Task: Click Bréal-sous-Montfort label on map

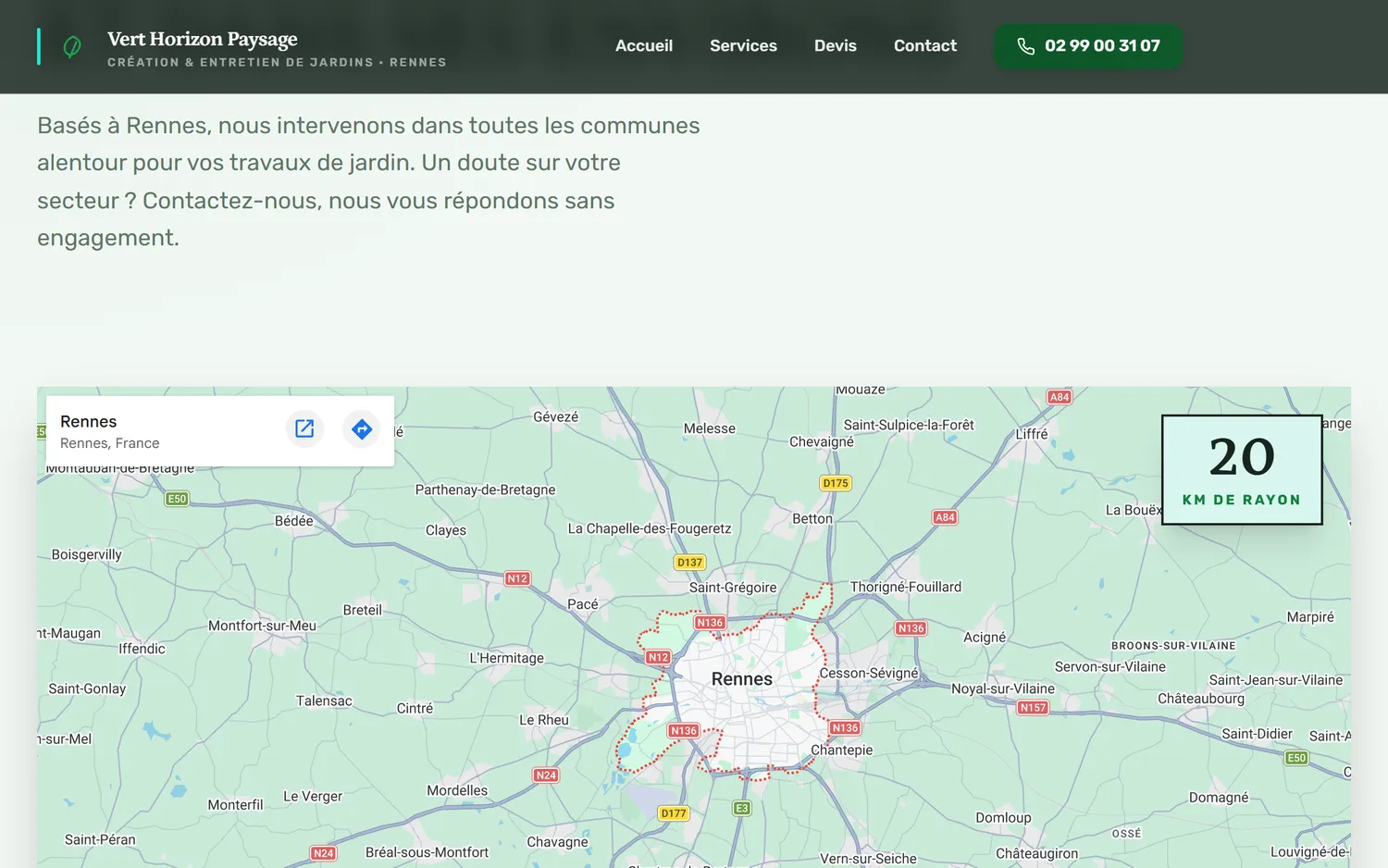Action: click(427, 852)
